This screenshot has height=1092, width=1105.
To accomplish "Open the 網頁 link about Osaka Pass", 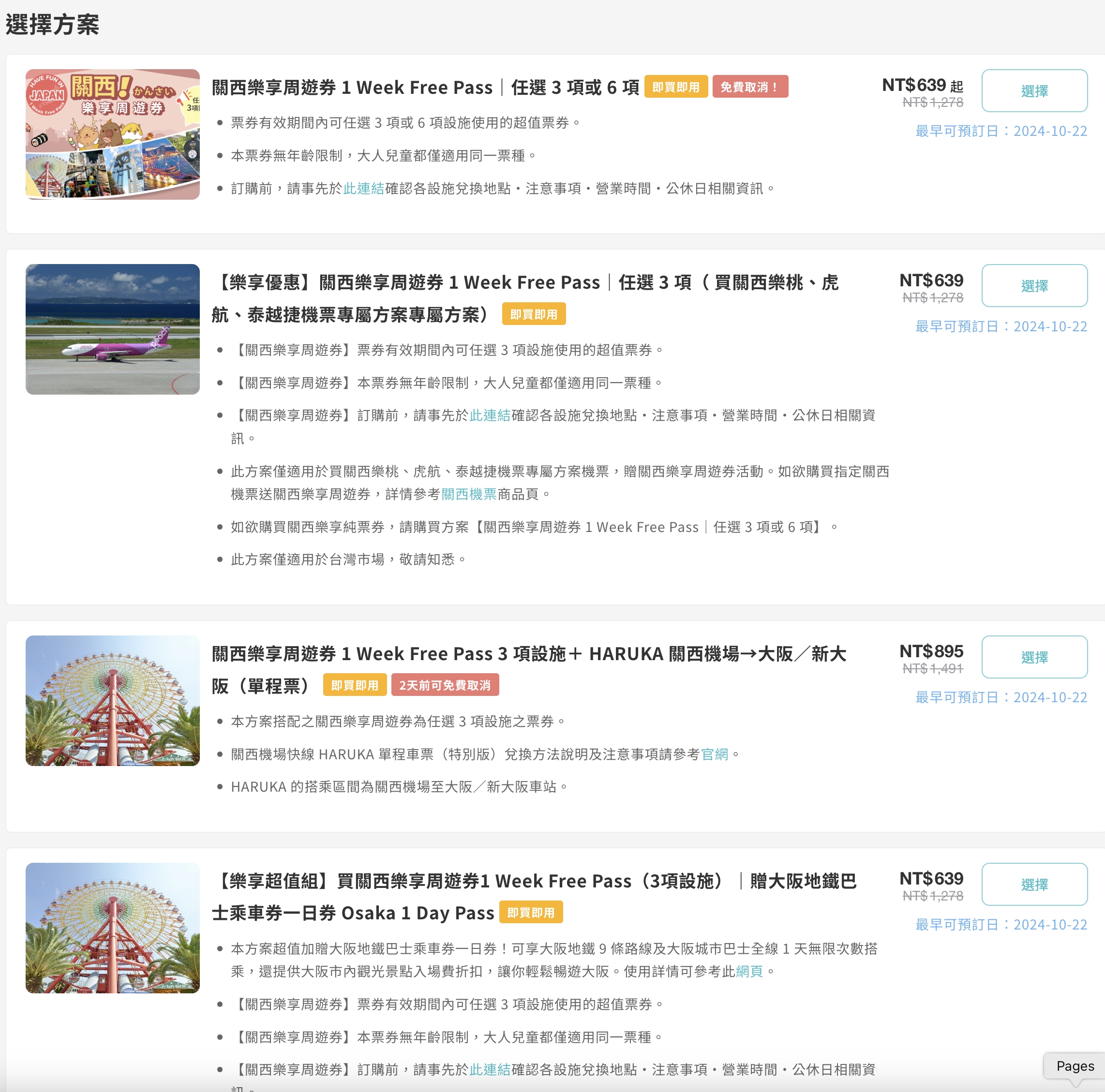I will (x=749, y=972).
